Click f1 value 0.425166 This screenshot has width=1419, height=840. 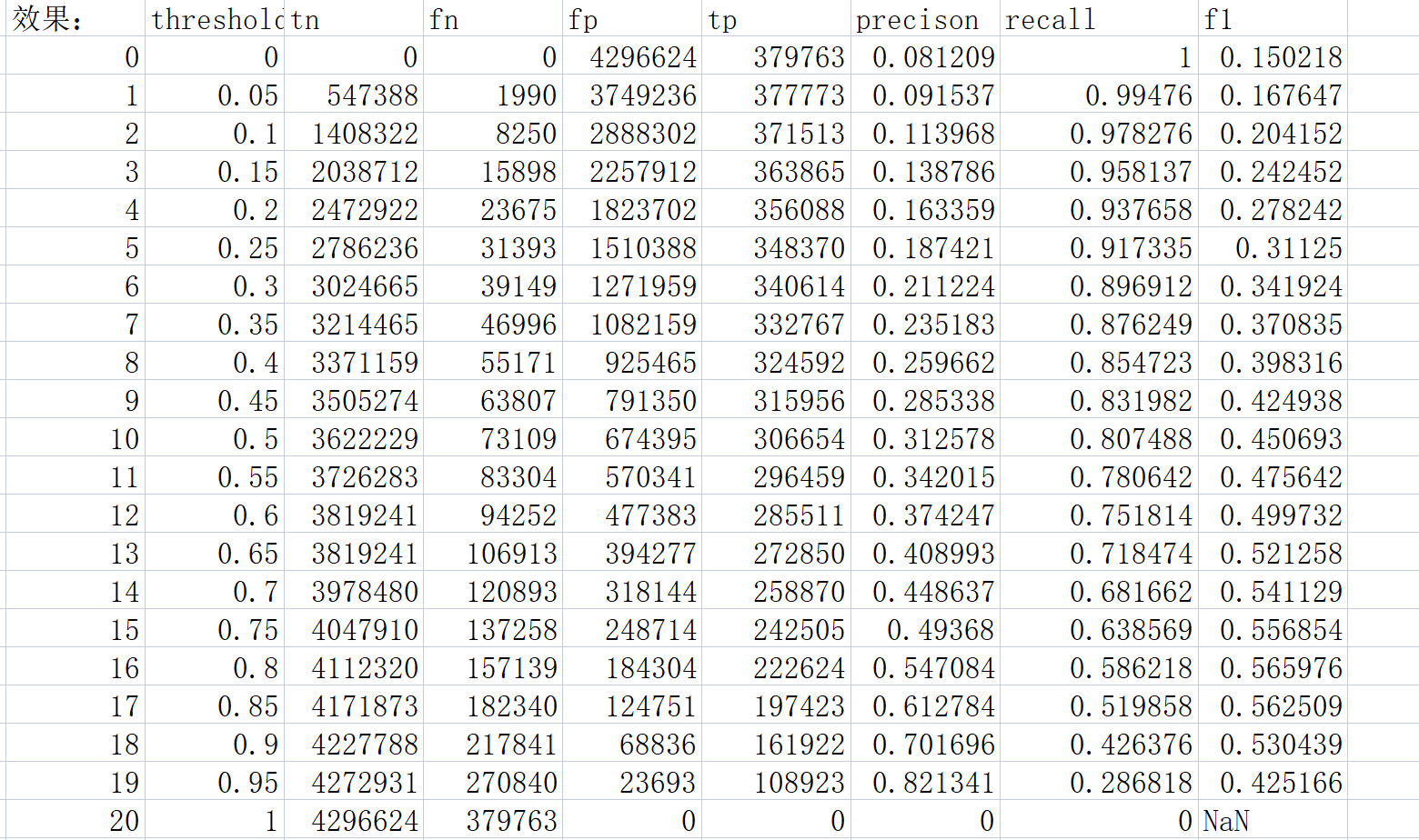[1273, 782]
